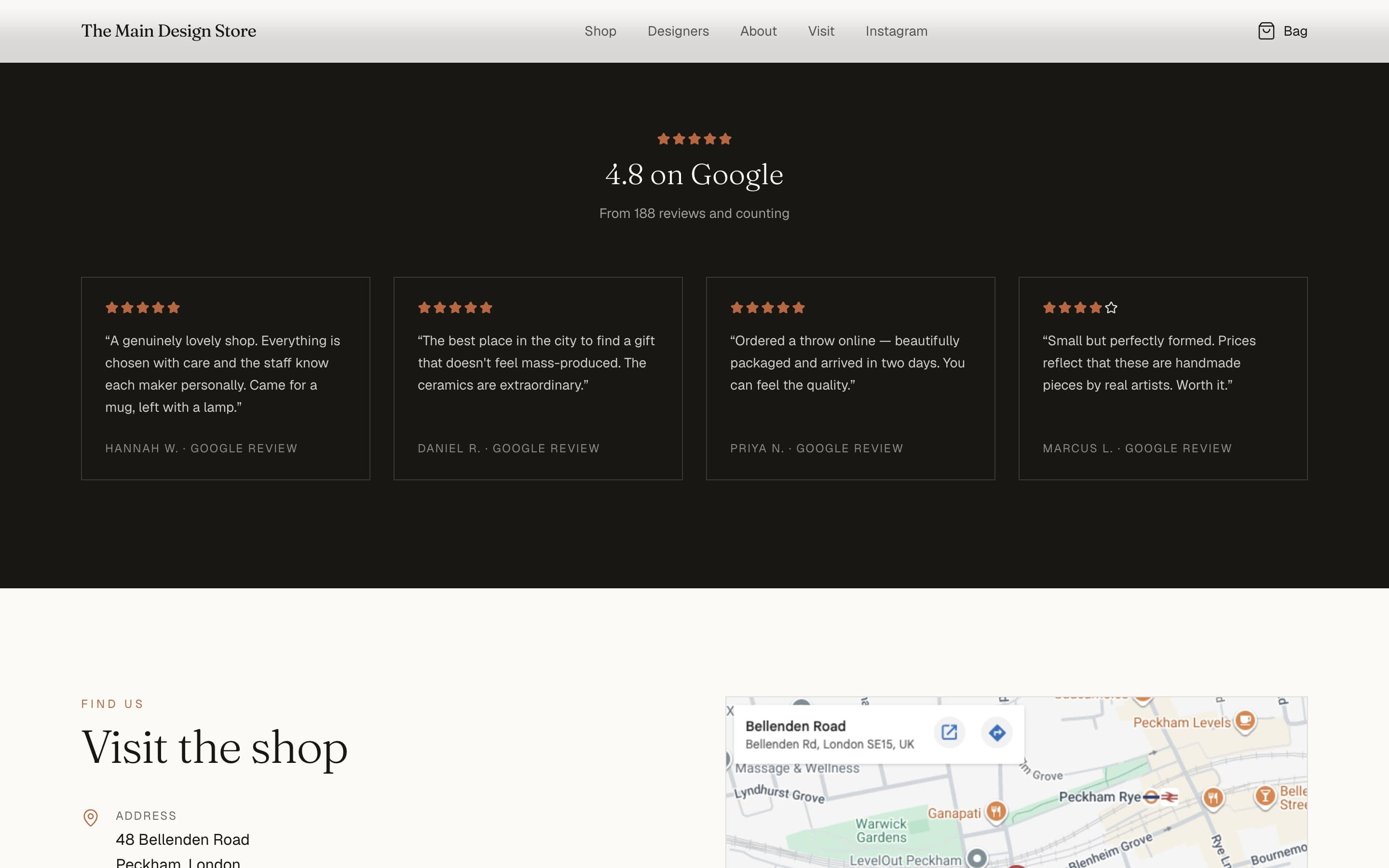The width and height of the screenshot is (1389, 868).
Task: Click restaurant pin right of Peckham Rye
Action: [1213, 798]
